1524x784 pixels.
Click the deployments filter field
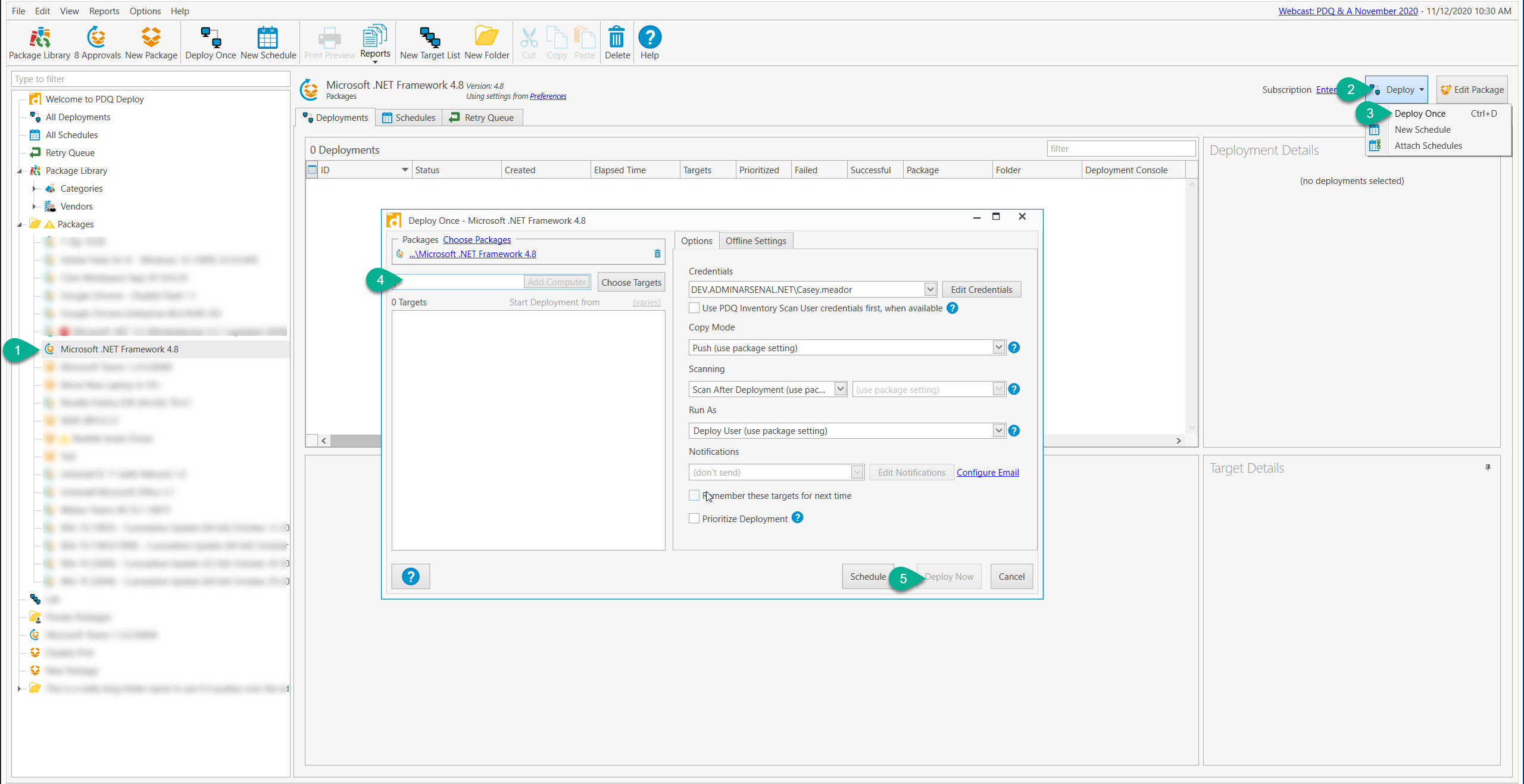coord(1121,149)
